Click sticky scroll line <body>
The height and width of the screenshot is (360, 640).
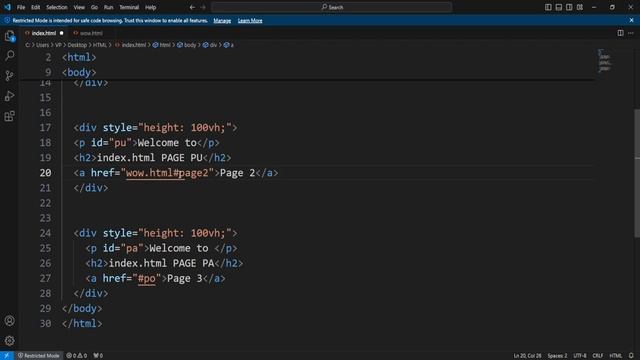point(79,72)
